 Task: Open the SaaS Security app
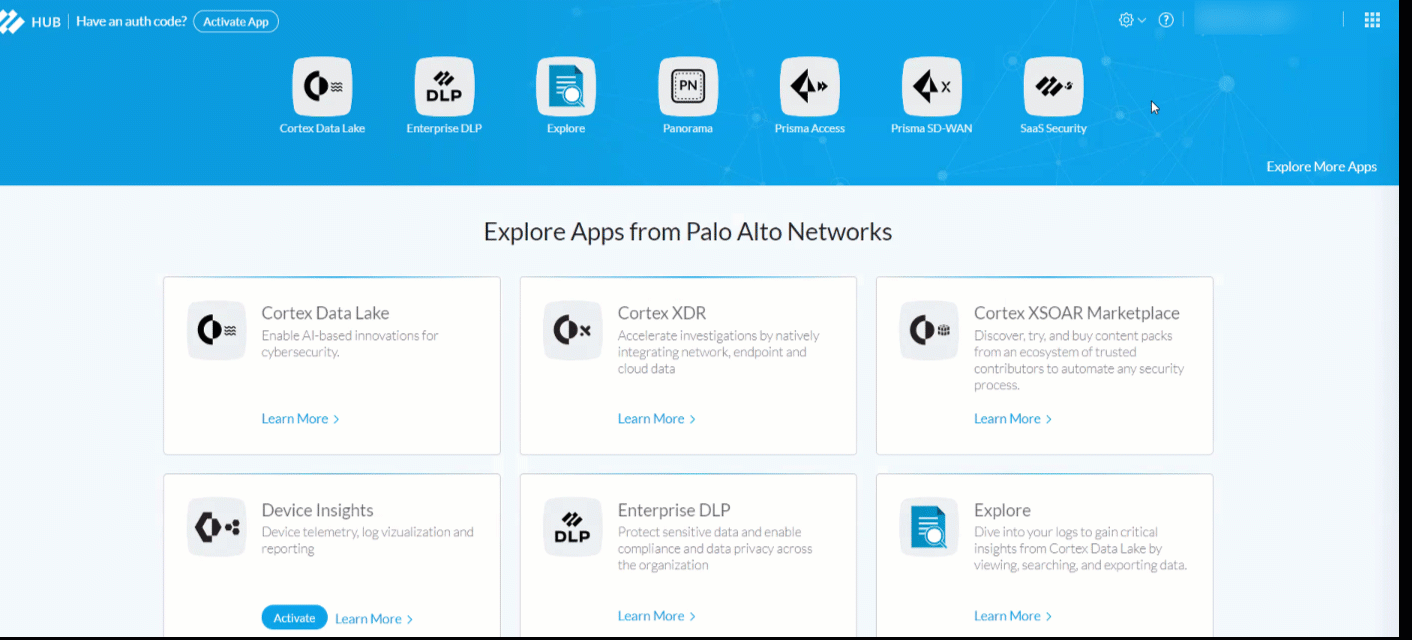coord(1053,87)
